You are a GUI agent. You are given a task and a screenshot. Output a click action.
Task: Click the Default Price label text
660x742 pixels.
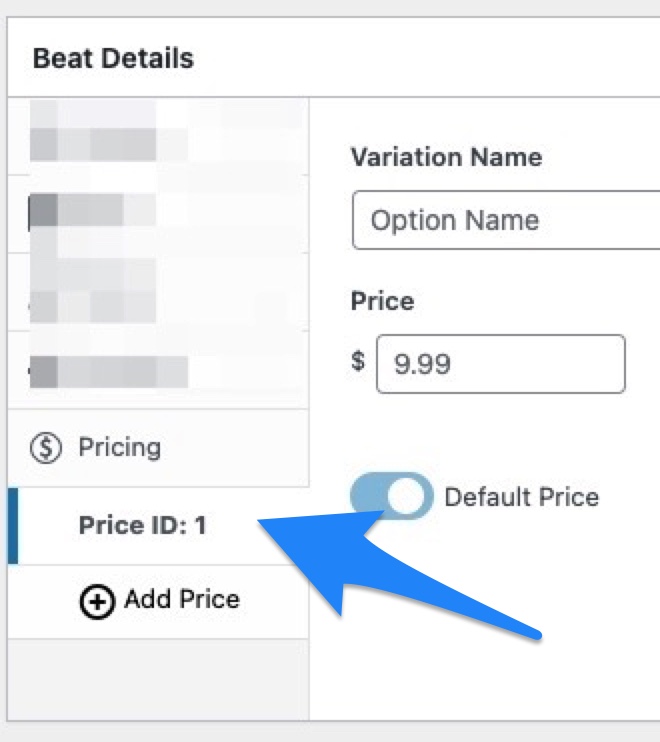point(521,497)
